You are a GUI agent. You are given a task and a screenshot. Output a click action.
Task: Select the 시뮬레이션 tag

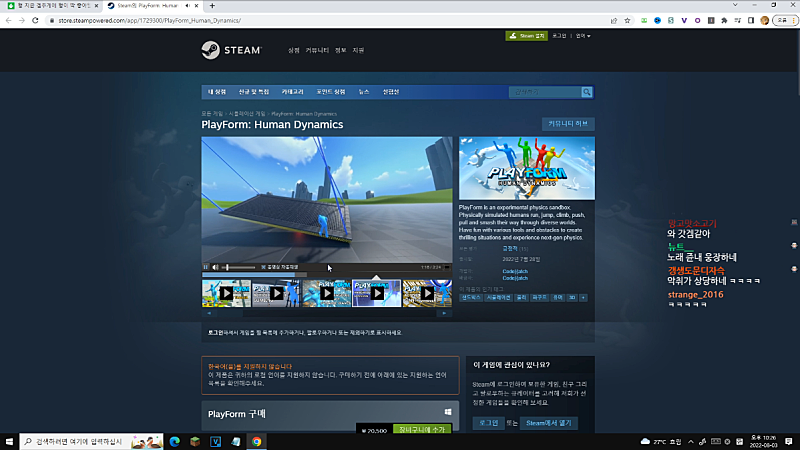(x=498, y=297)
